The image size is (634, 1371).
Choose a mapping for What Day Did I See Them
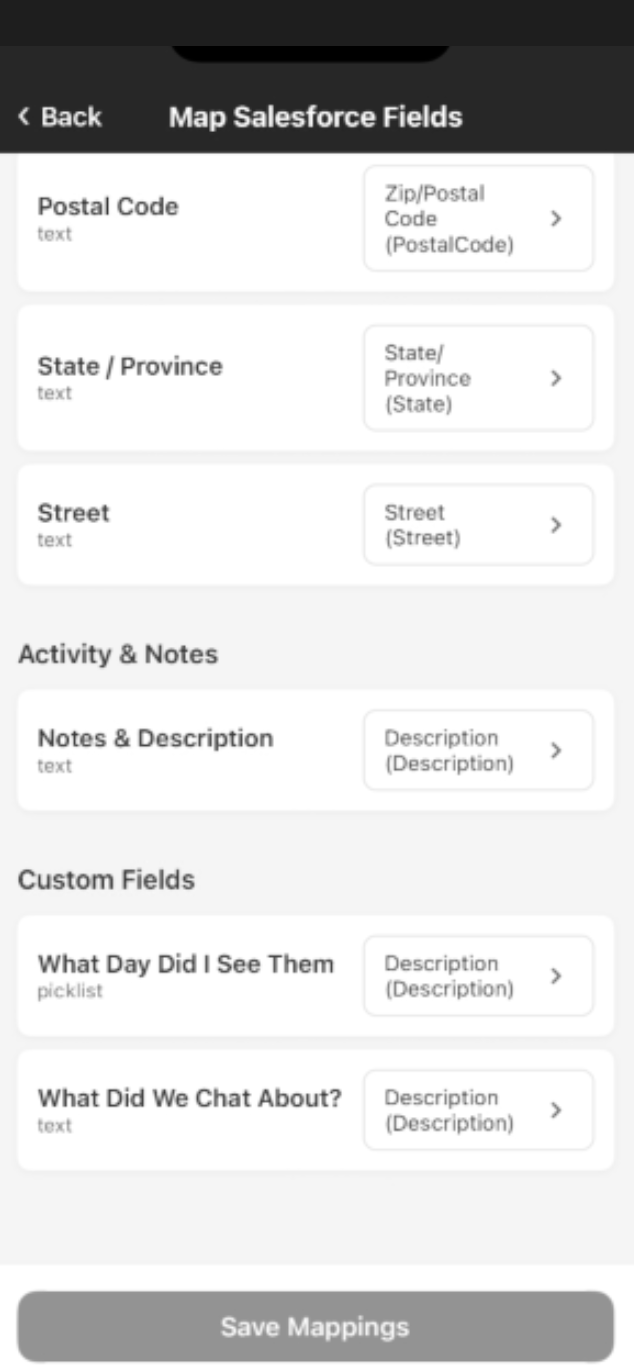[x=477, y=976]
